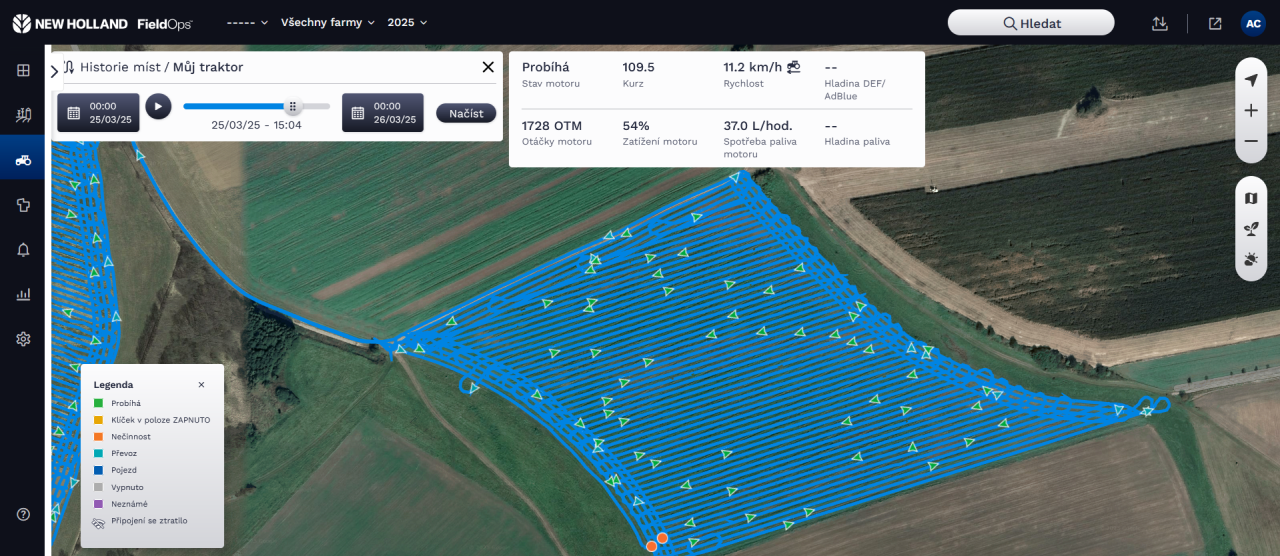Image resolution: width=1280 pixels, height=556 pixels.
Task: Toggle the map layers icon
Action: [1251, 198]
